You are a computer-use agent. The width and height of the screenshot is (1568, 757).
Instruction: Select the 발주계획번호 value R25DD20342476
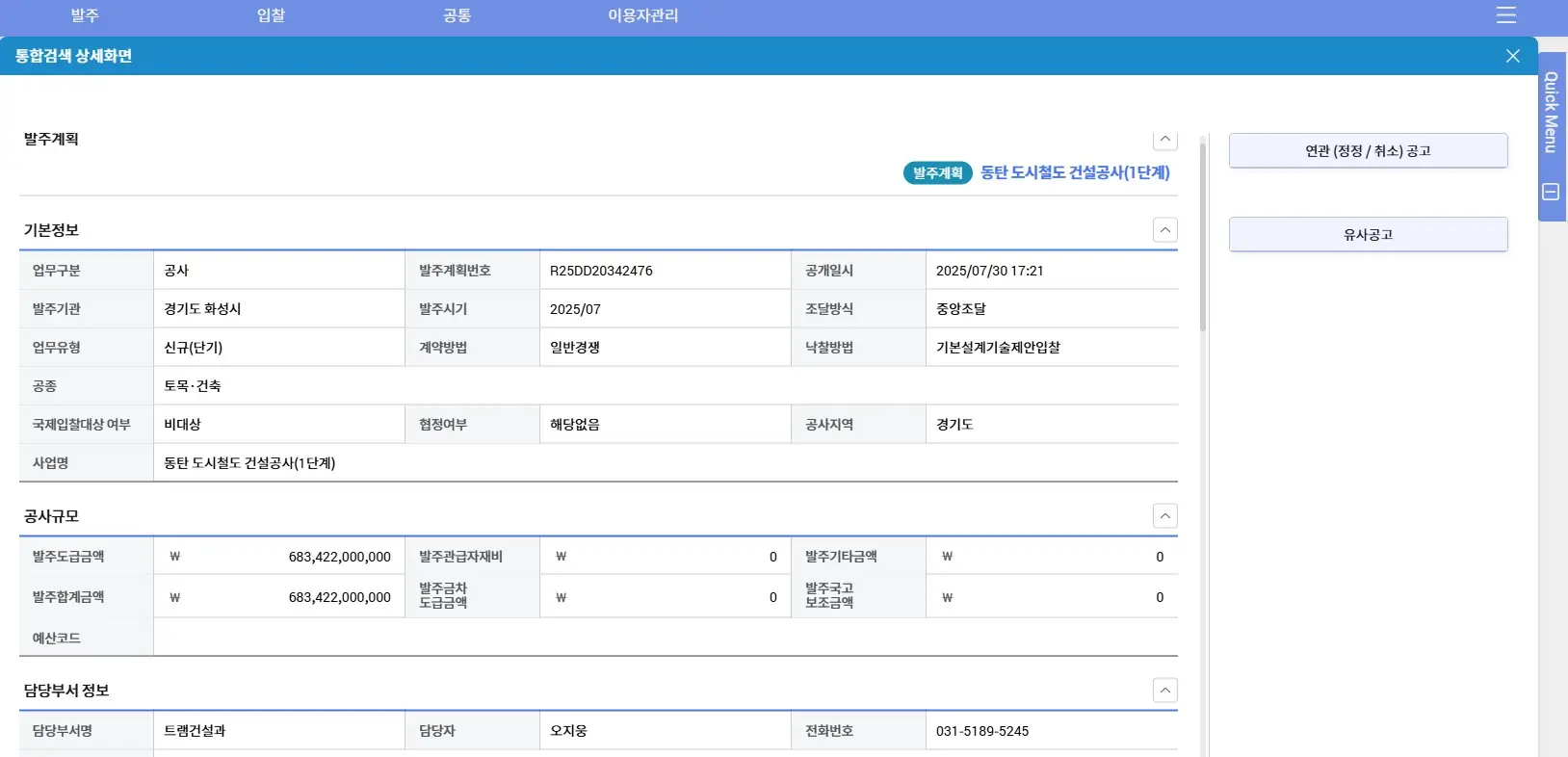[601, 271]
